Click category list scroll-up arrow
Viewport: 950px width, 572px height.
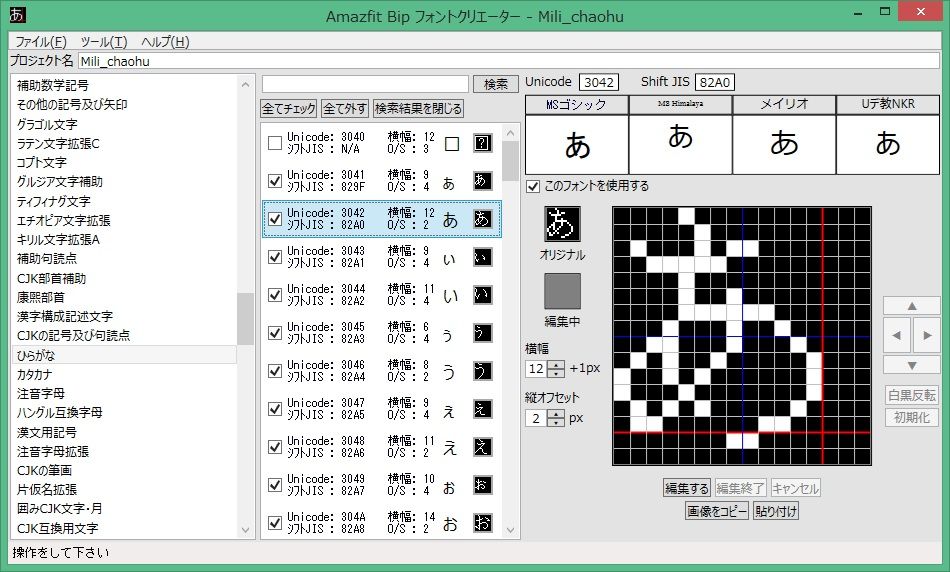[x=245, y=84]
